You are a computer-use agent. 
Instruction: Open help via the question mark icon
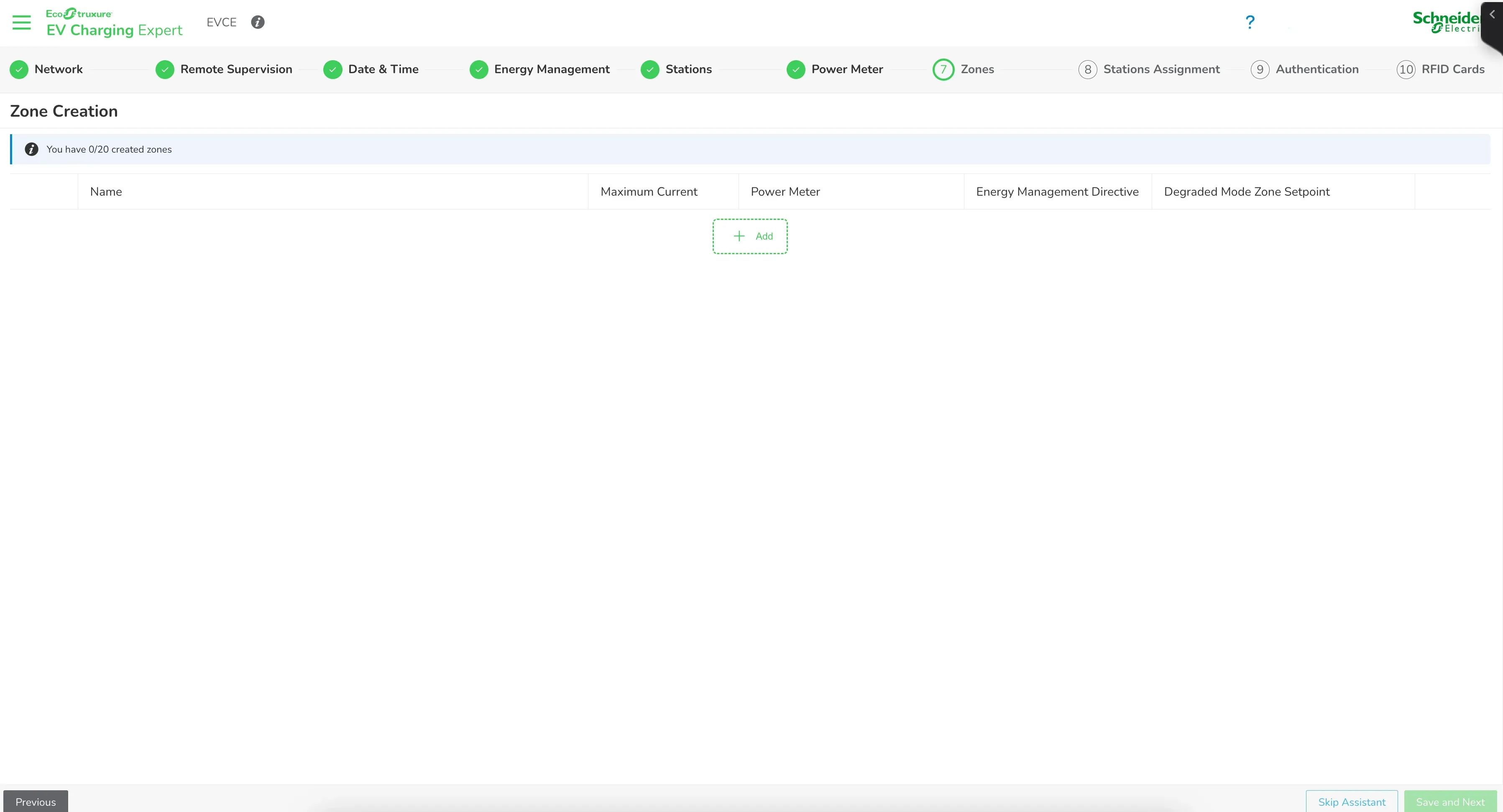click(1250, 22)
